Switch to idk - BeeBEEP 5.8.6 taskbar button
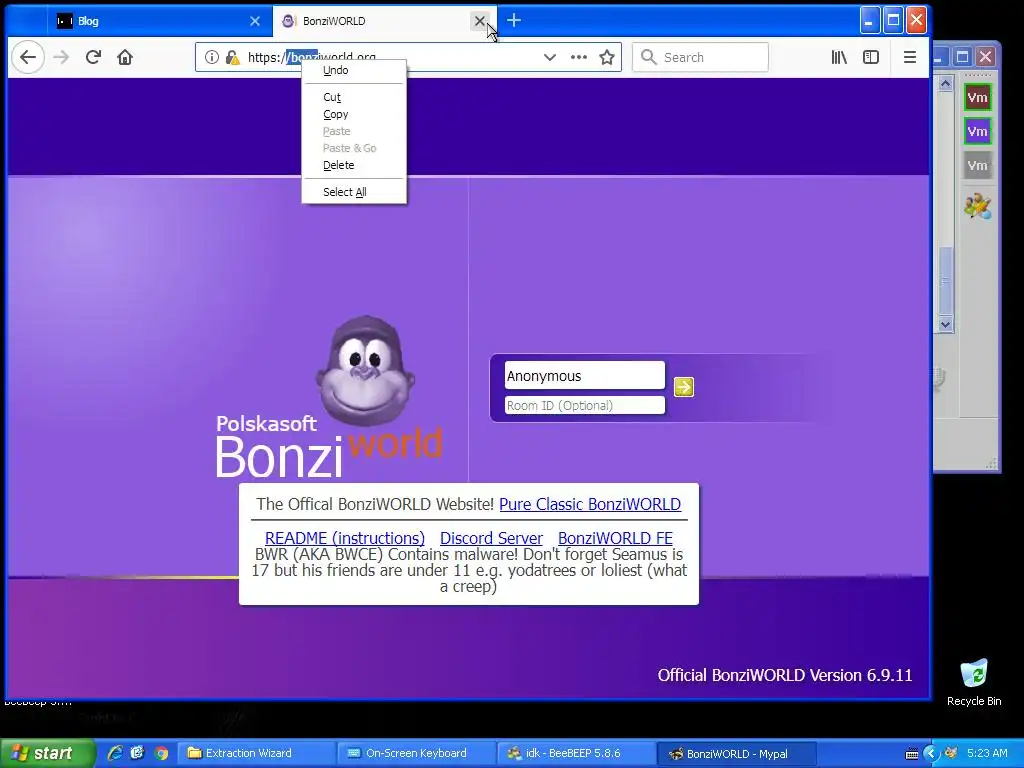The height and width of the screenshot is (768, 1024). [x=578, y=754]
